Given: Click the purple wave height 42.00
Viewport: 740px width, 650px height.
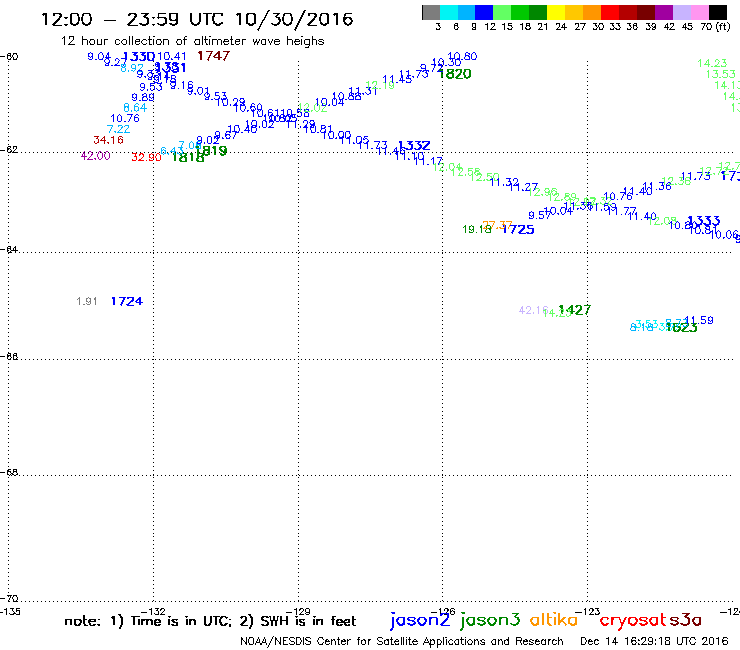Looking at the screenshot, I should (95, 156).
